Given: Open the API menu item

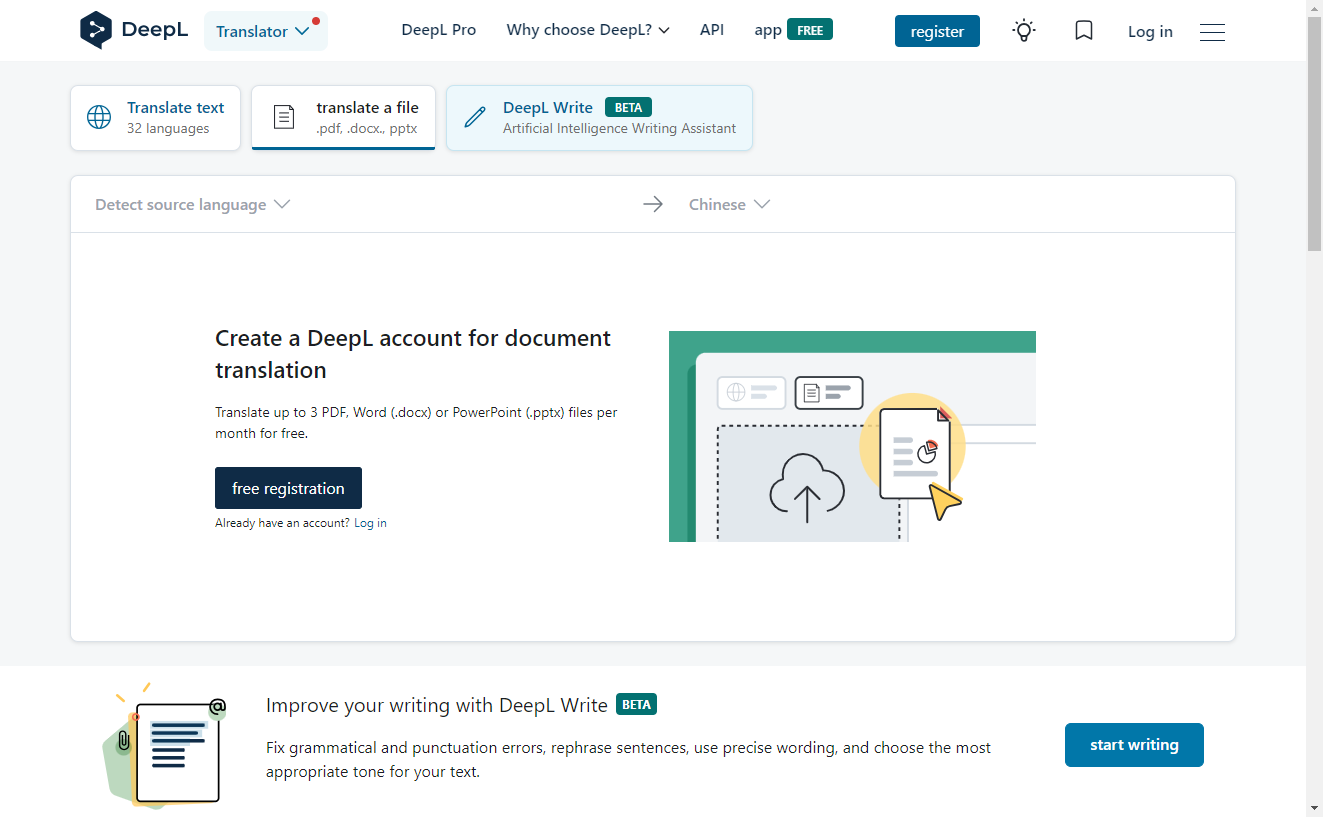Looking at the screenshot, I should 712,30.
